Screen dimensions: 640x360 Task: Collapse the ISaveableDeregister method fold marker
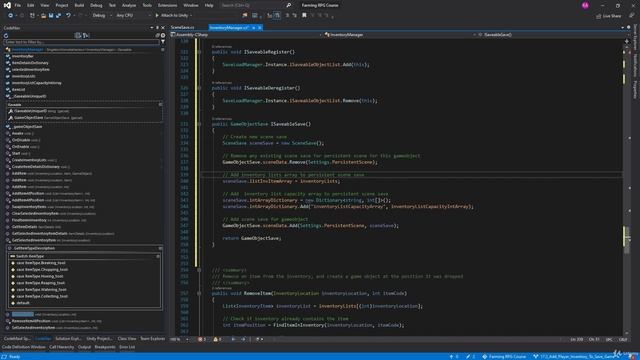[199, 88]
